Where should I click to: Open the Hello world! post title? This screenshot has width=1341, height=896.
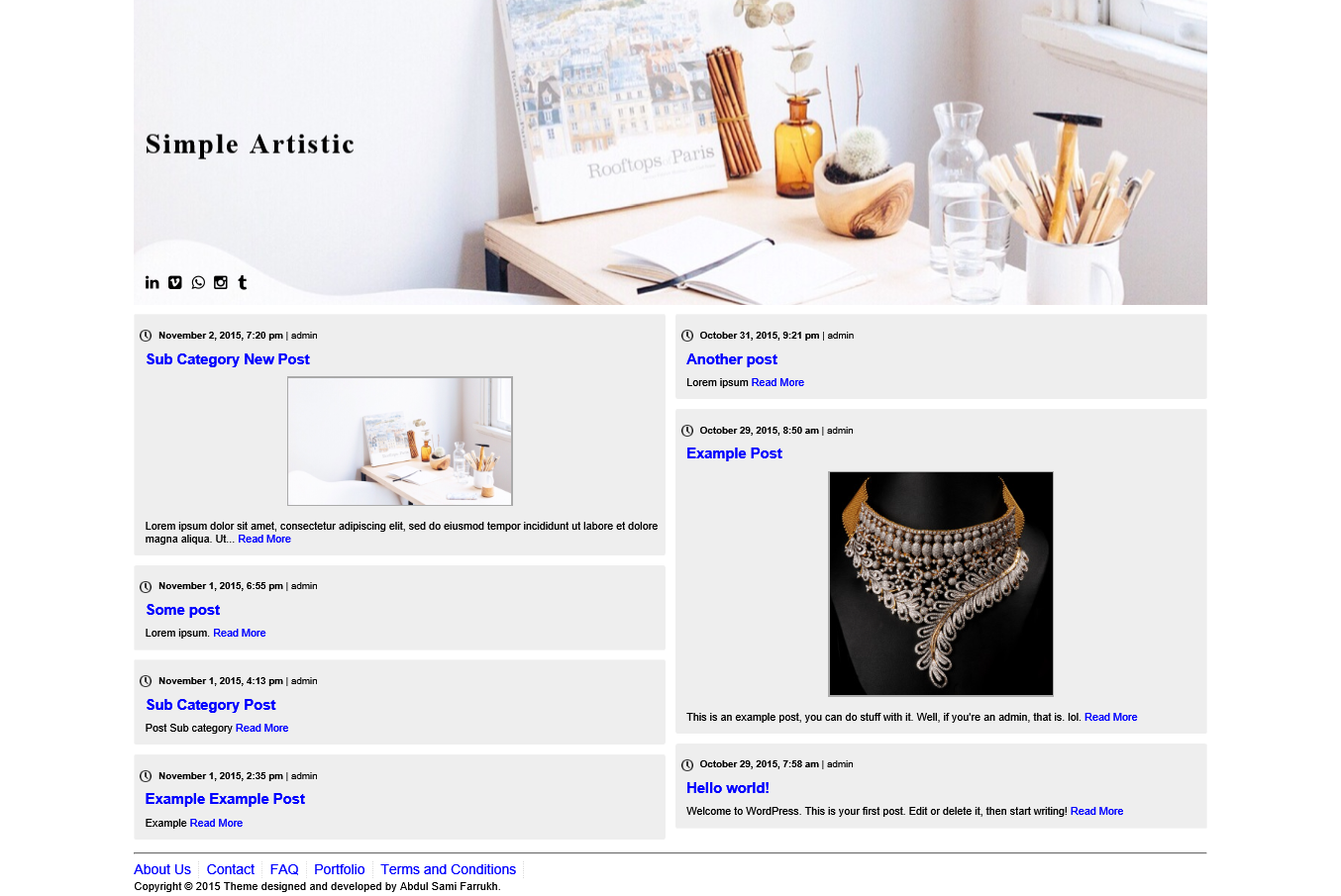click(x=728, y=788)
